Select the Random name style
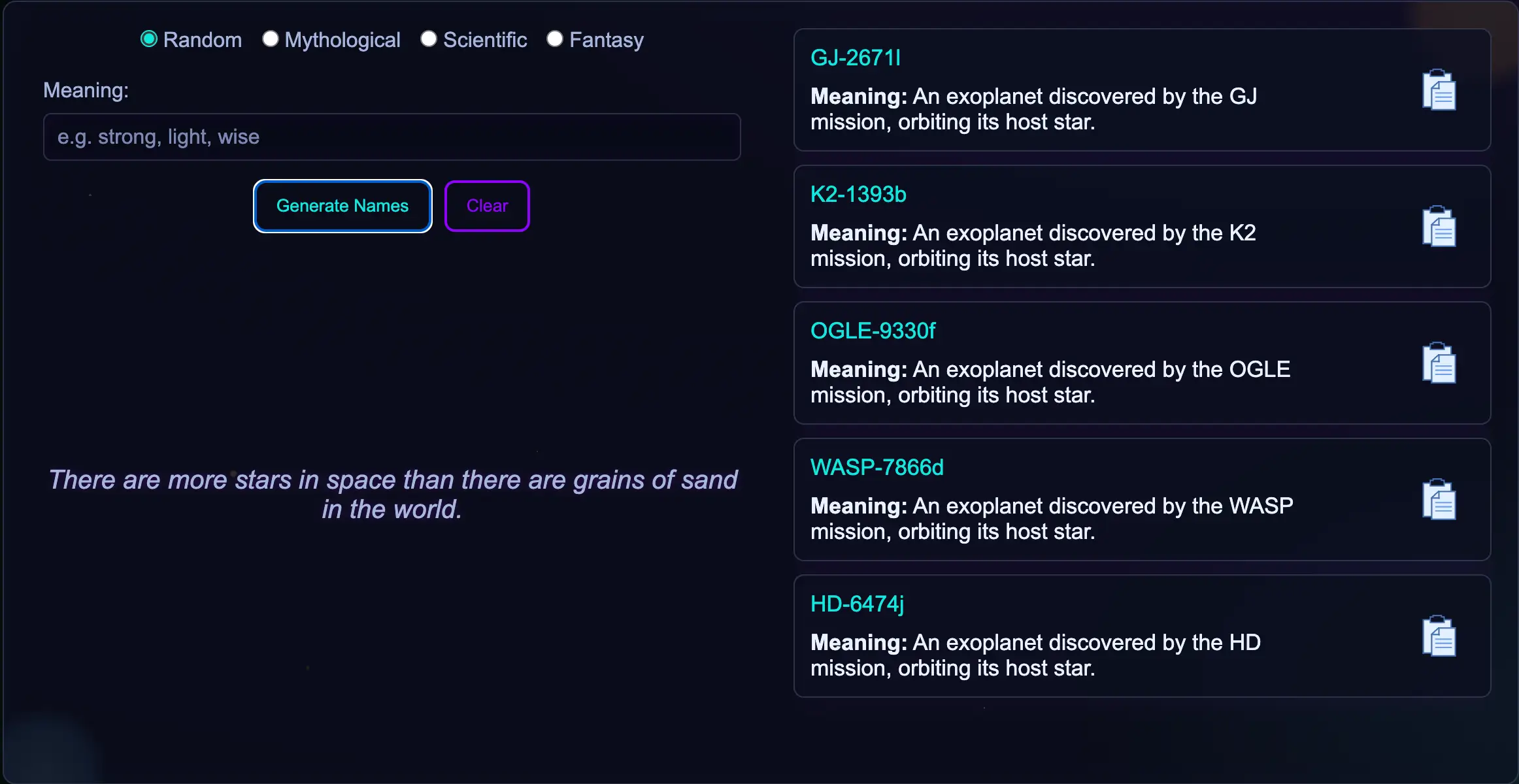Viewport: 1519px width, 784px height. tap(148, 39)
